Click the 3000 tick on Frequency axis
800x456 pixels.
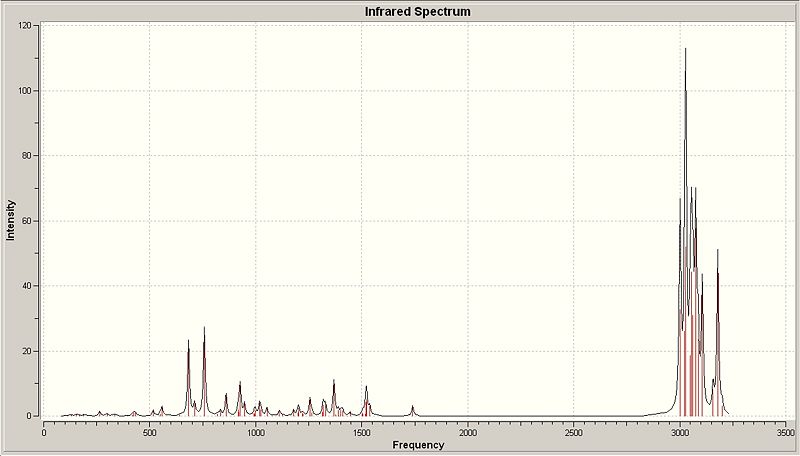[x=680, y=433]
